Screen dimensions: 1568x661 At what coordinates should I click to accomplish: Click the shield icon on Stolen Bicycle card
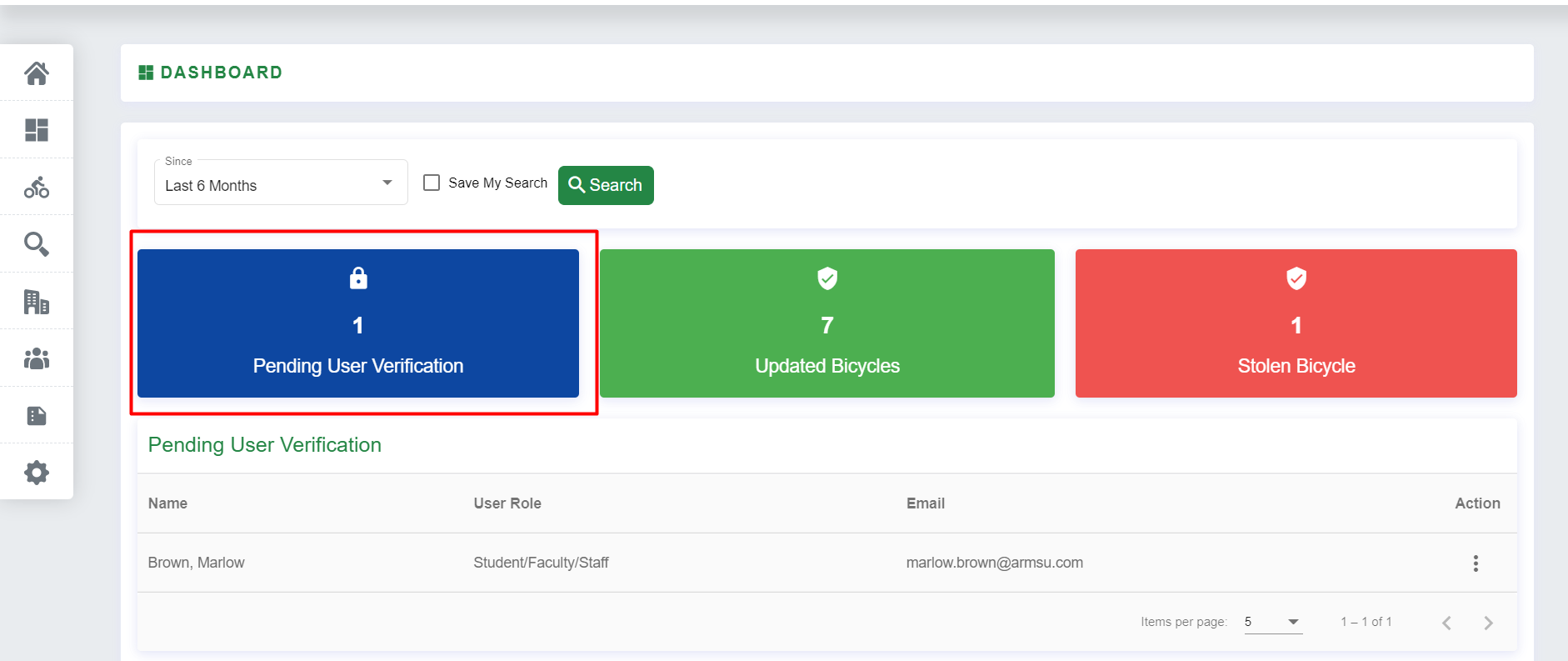1296,278
